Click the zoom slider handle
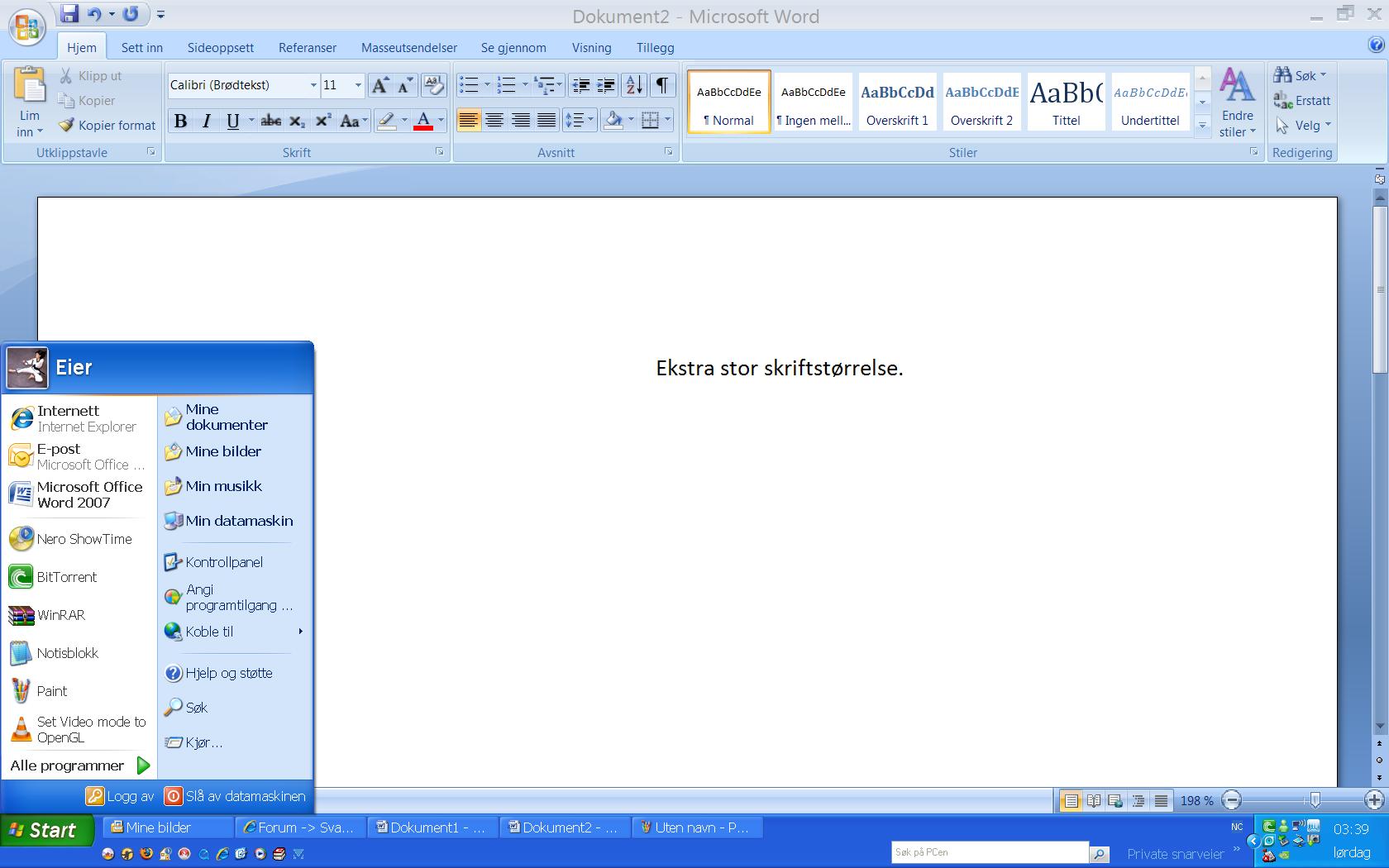Screen dimensions: 1389x868 point(1315,800)
